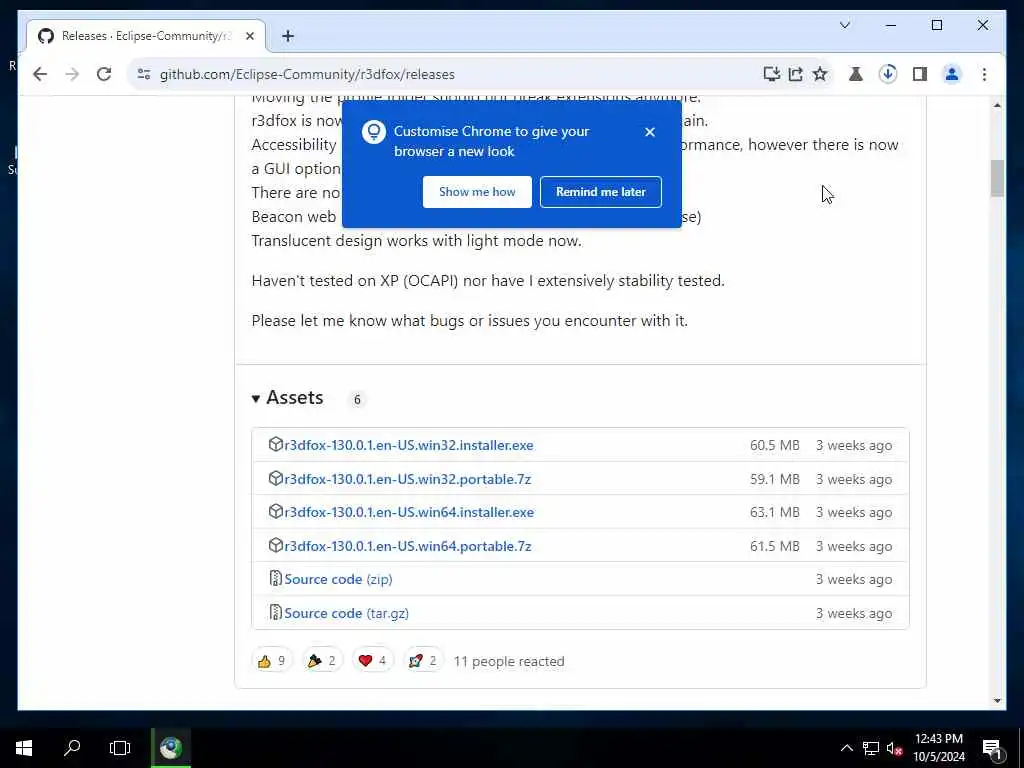The image size is (1024, 768).
Task: Click the scrollbar up arrow
Action: [997, 105]
